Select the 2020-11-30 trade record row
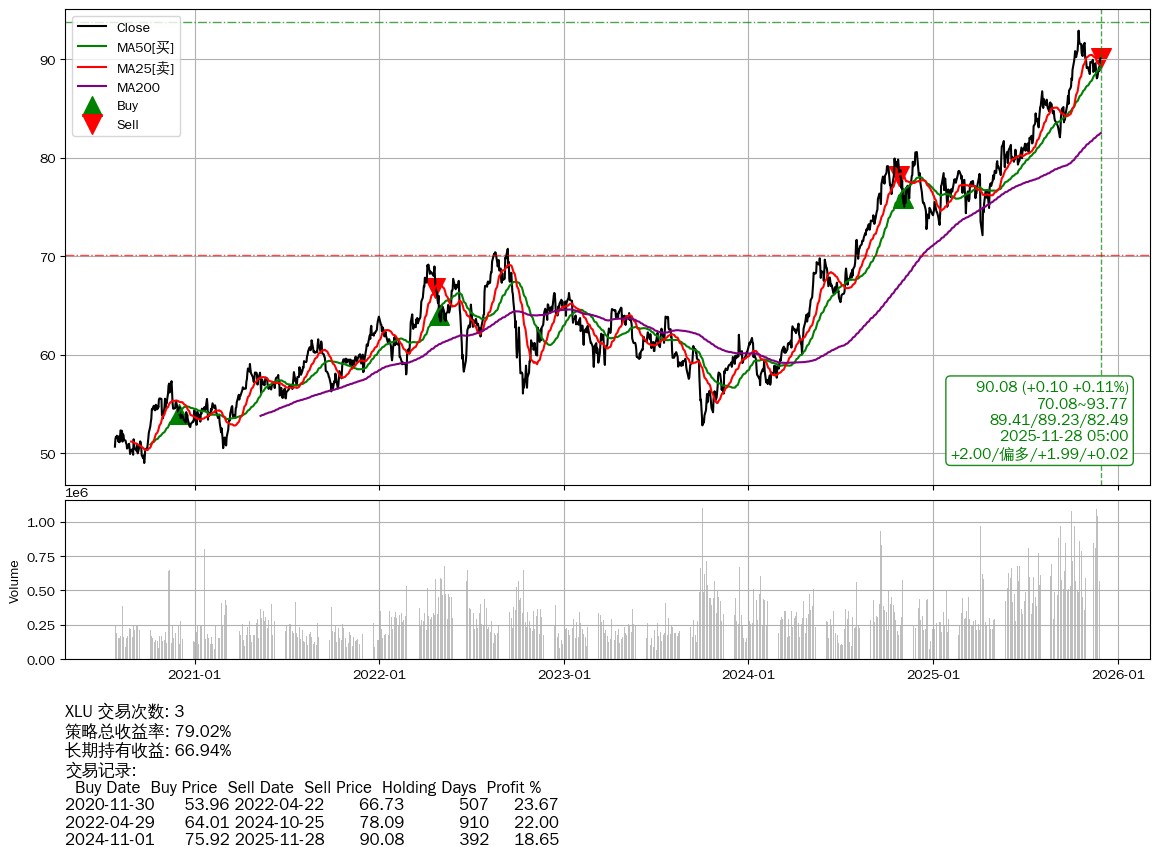This screenshot has width=1160, height=857. [x=311, y=805]
